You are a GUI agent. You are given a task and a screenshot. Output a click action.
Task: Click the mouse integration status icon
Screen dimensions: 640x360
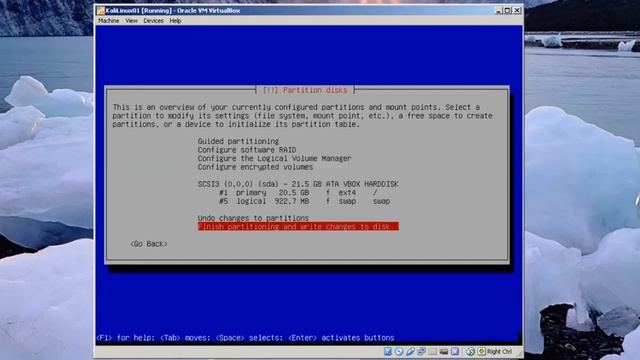(470, 351)
